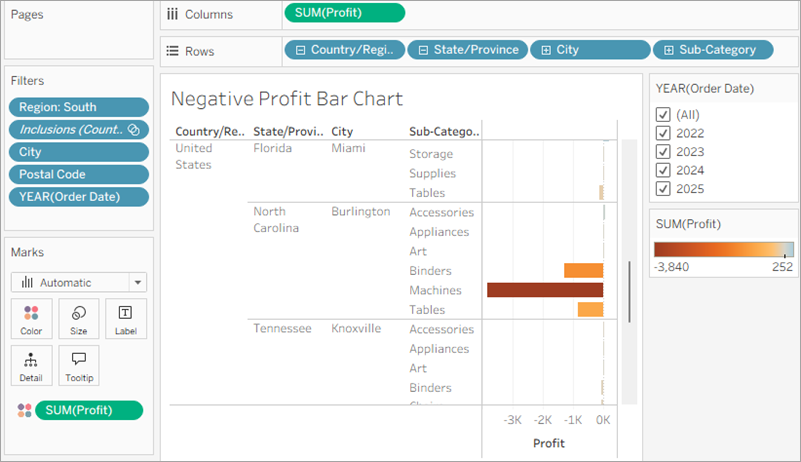Viewport: 801px width, 462px height.
Task: Click the color dots icon beside SUM(Profit) mark
Action: (x=24, y=410)
